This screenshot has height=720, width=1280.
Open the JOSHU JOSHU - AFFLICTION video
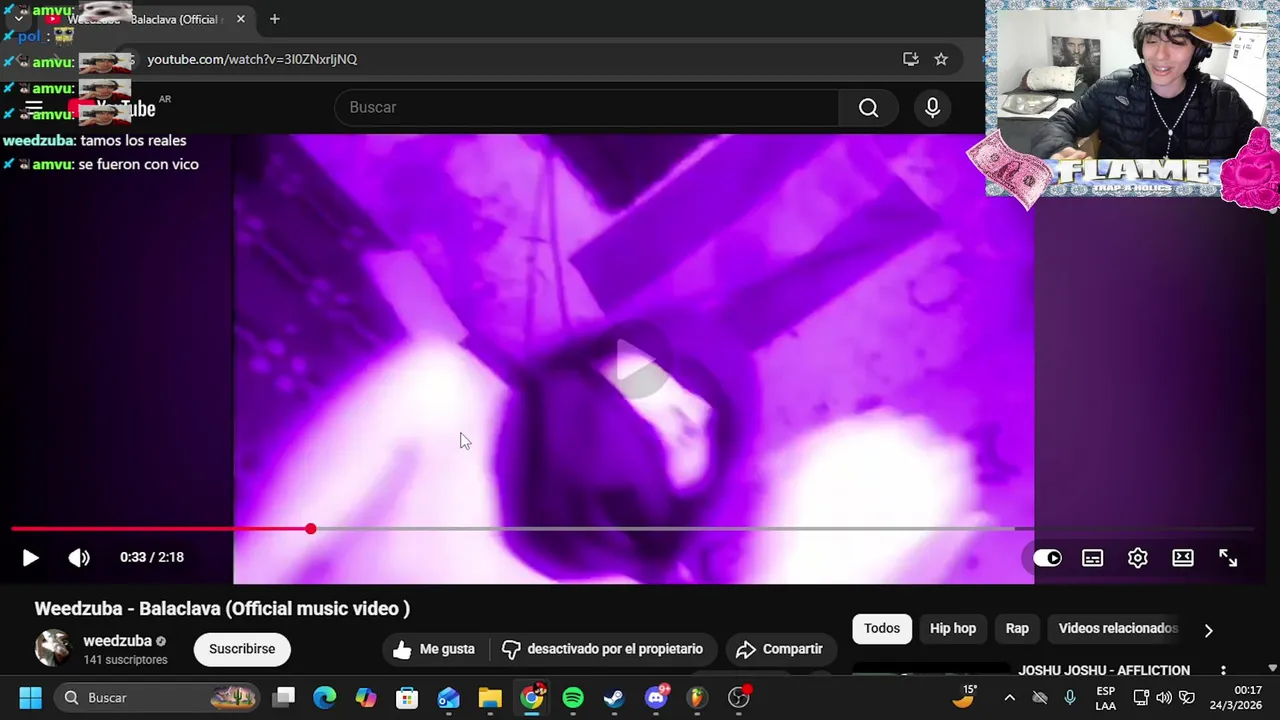[x=1104, y=670]
